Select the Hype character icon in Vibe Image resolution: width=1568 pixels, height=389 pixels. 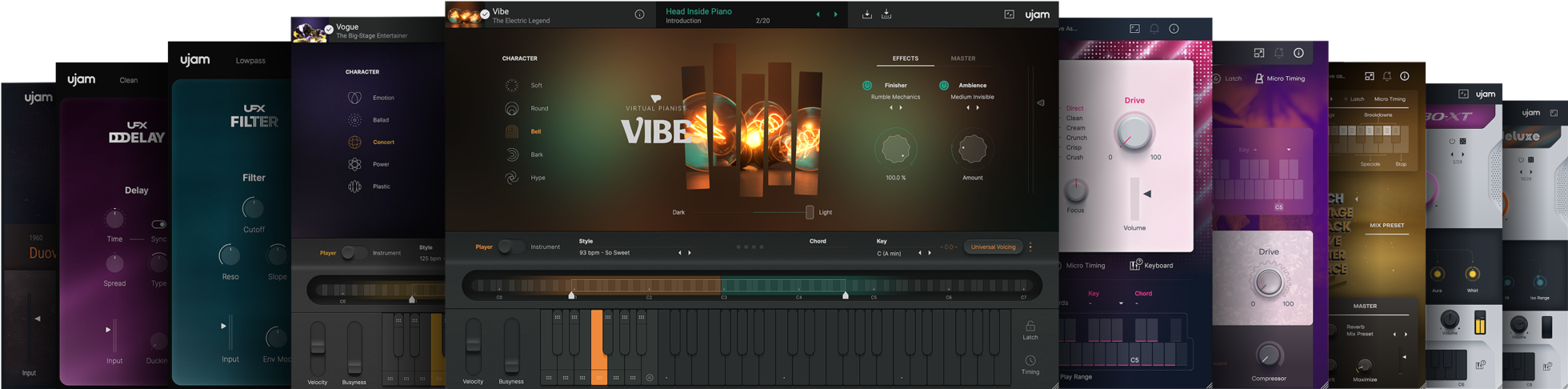[511, 178]
